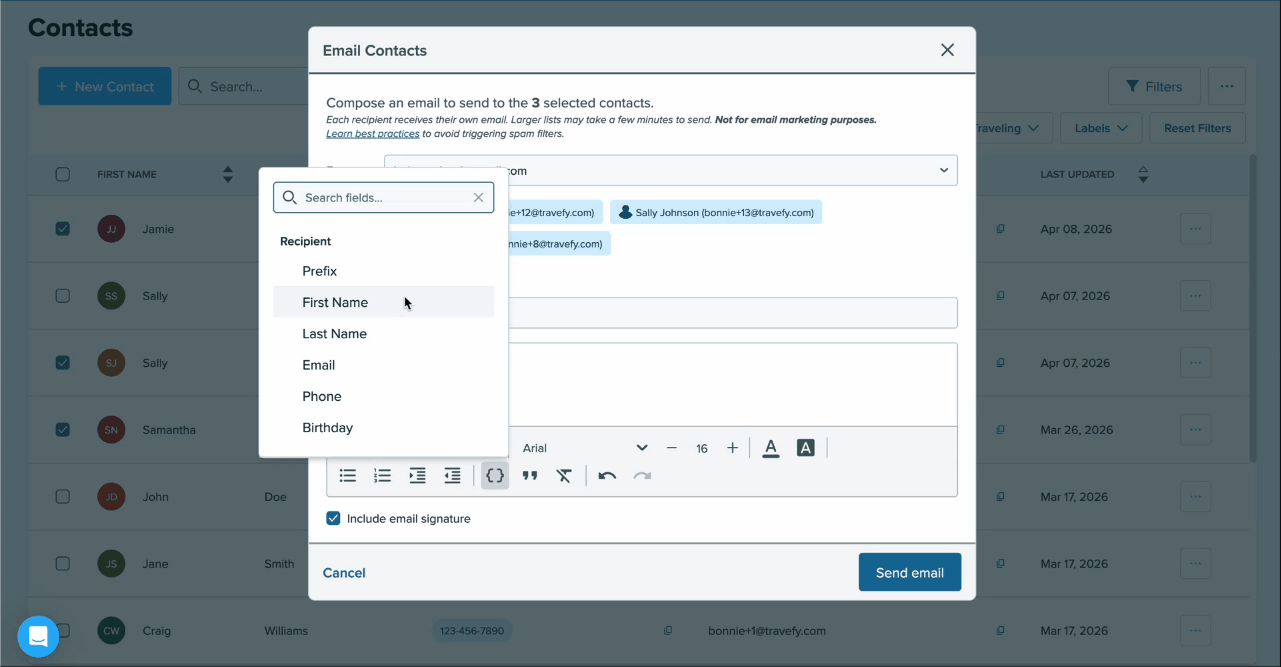Clear the Search fields box
1281x667 pixels.
(479, 198)
